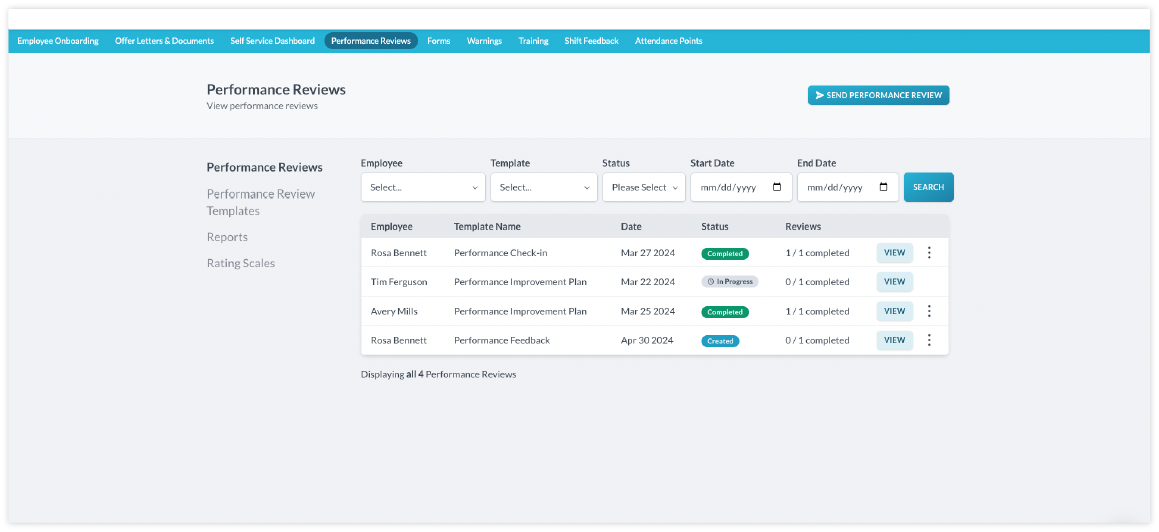Switch to the Forms tab
This screenshot has width=1159, height=532.
pos(438,41)
